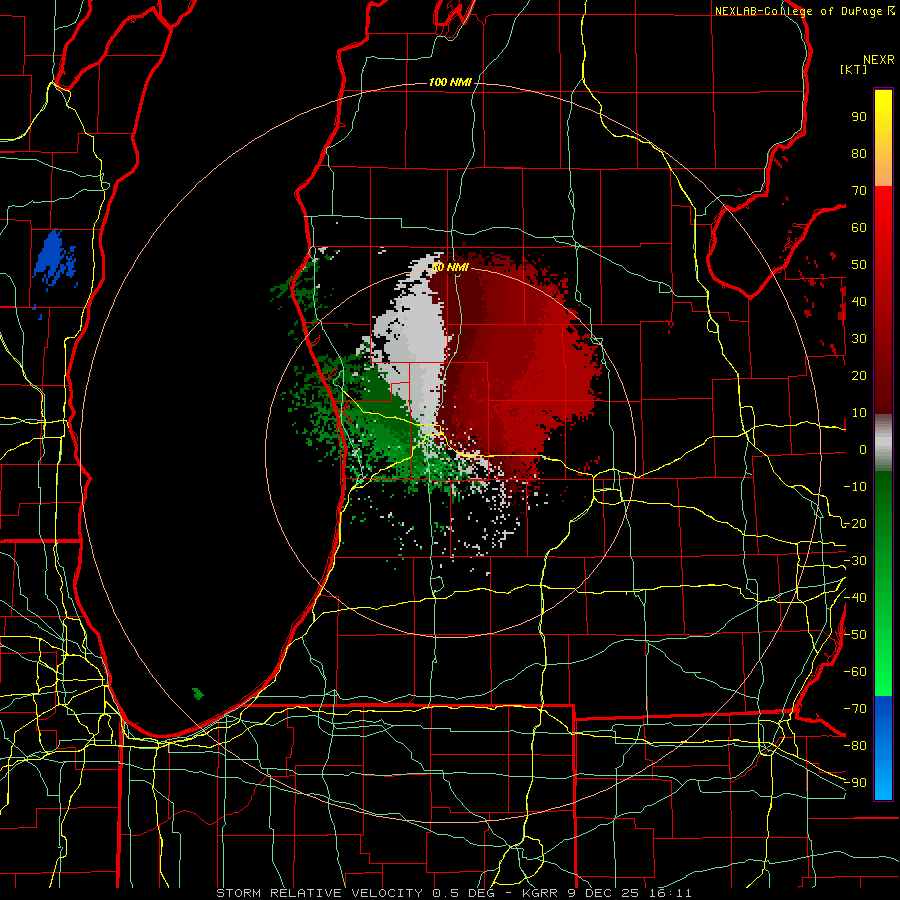
Task: Click the -90 value on the velocity scale
Action: click(x=855, y=782)
